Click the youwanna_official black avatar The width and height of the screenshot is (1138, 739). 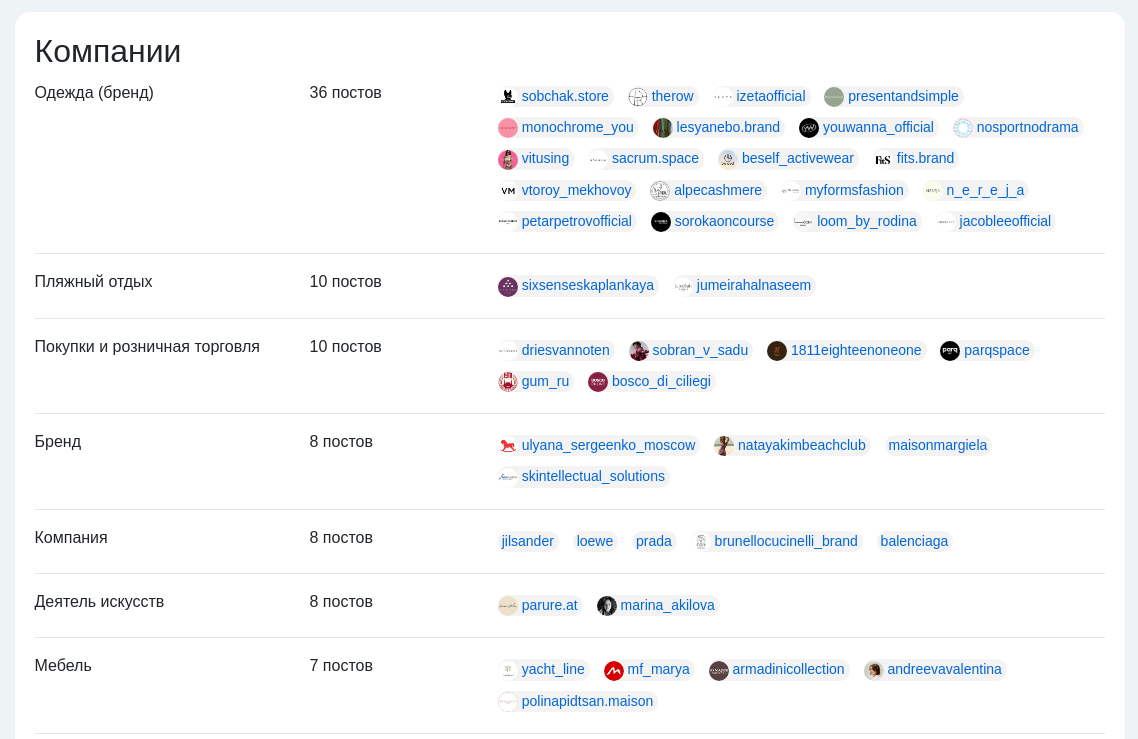click(809, 128)
